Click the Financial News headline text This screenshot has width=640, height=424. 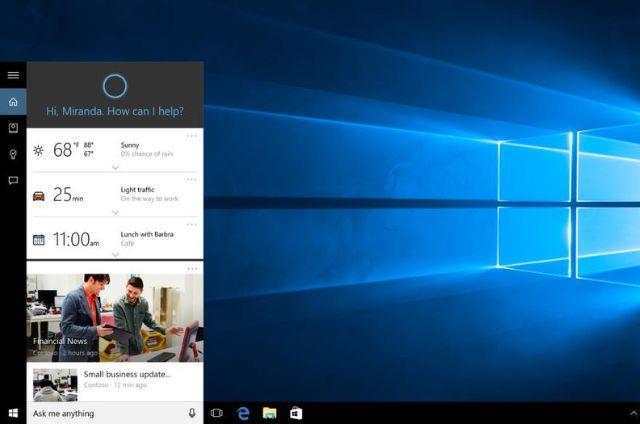pos(60,341)
